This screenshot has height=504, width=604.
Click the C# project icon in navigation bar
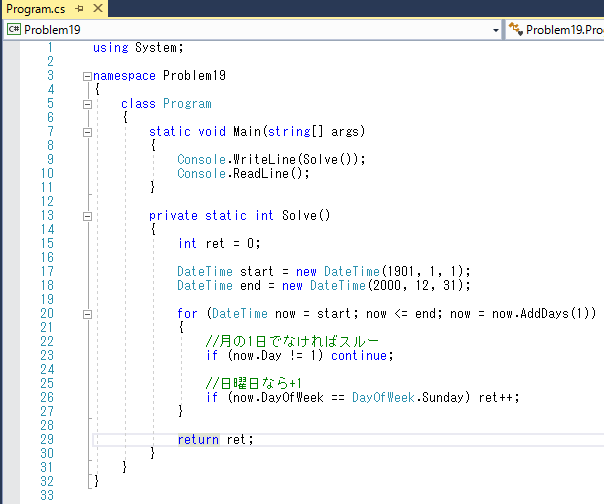tap(14, 29)
